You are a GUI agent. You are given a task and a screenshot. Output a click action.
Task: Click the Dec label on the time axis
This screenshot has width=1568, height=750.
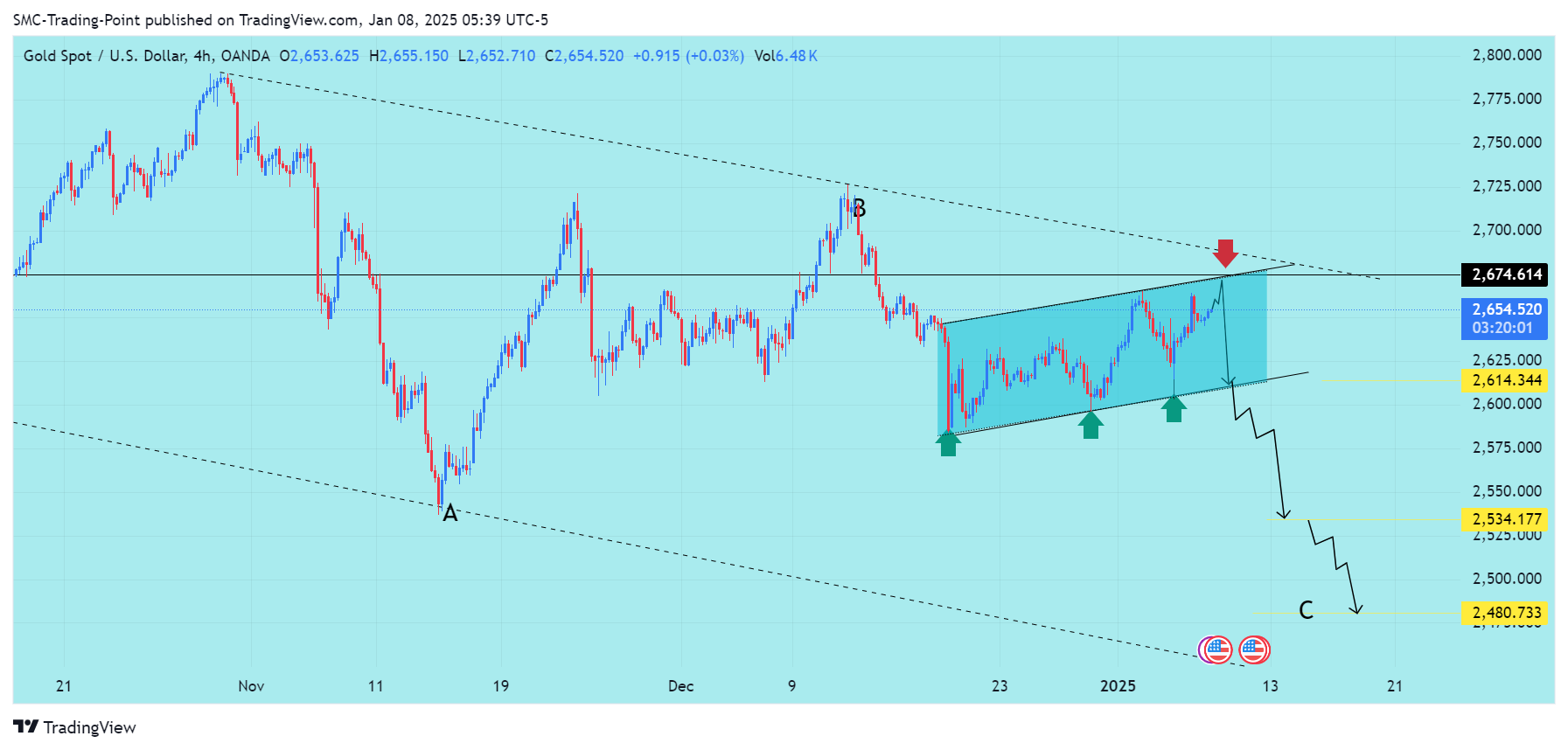coord(680,686)
